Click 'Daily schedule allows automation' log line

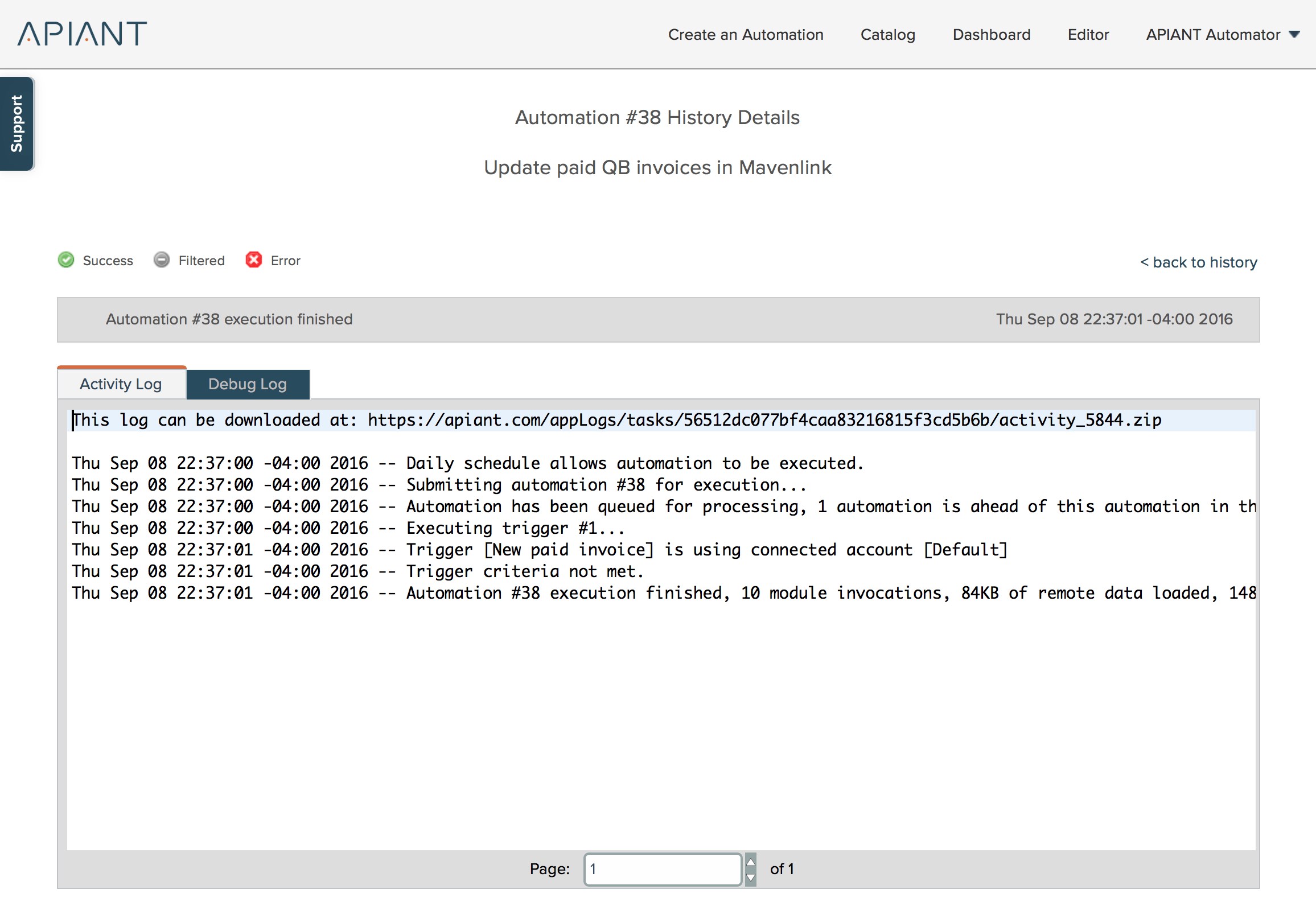click(468, 463)
